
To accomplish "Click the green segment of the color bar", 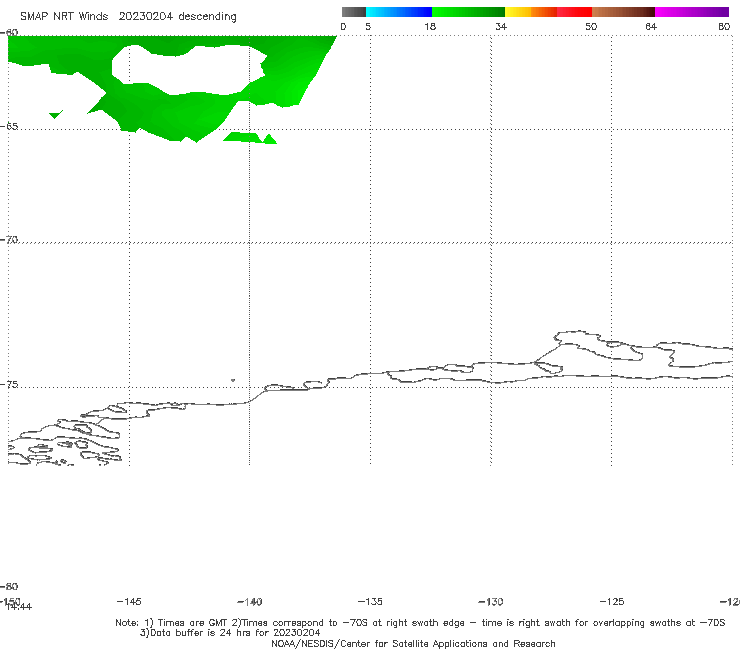I will click(x=468, y=12).
